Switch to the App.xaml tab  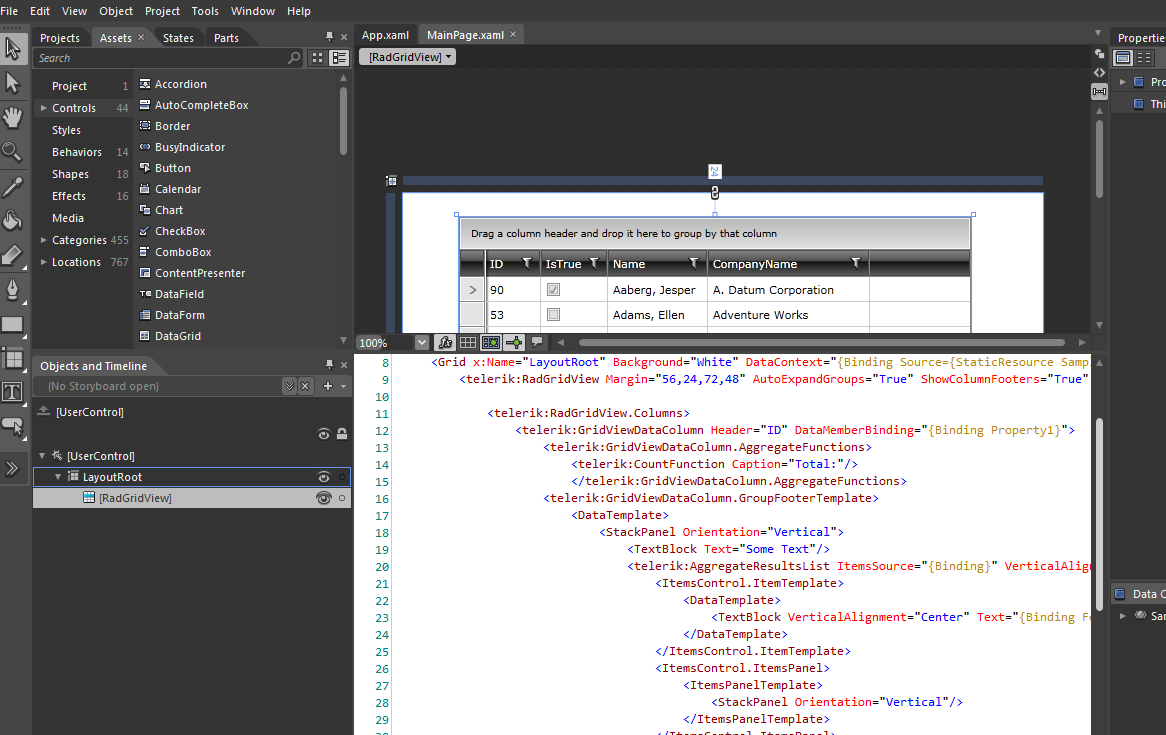coord(386,35)
